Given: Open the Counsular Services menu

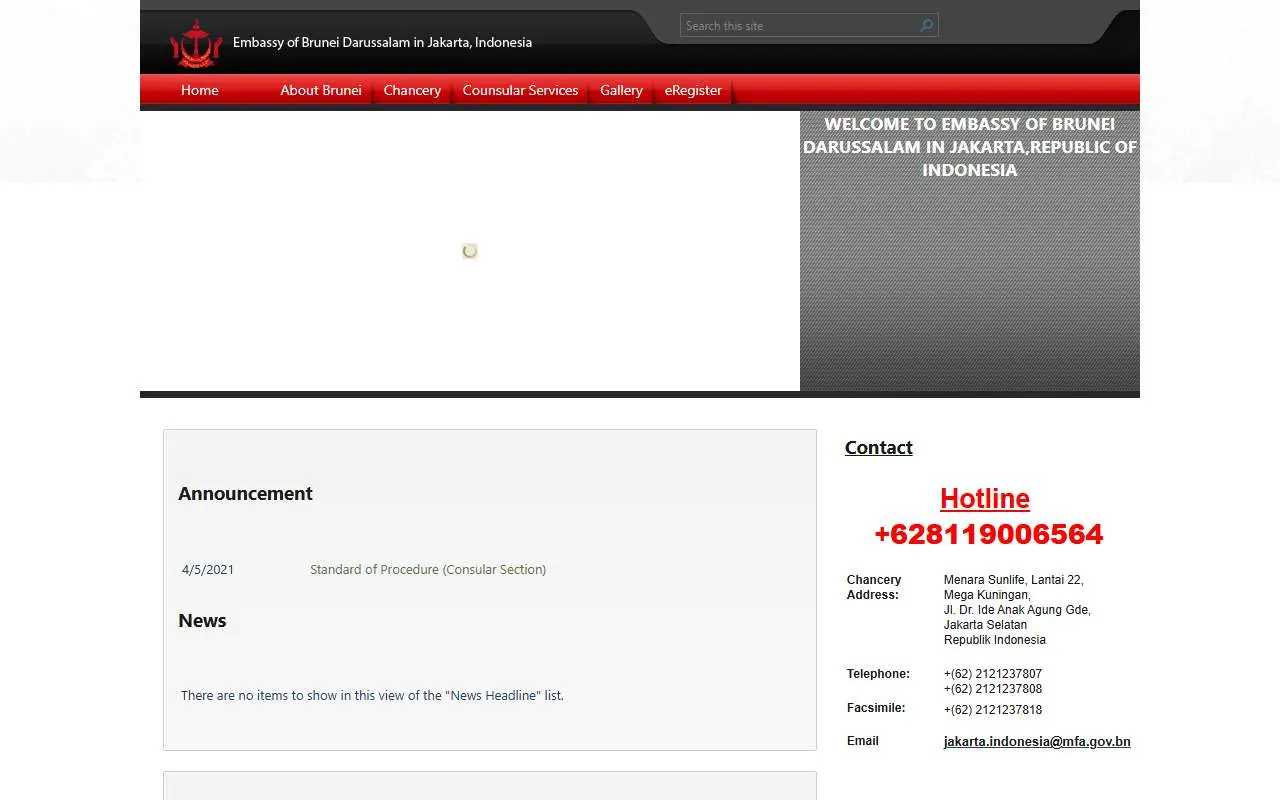Looking at the screenshot, I should [520, 90].
